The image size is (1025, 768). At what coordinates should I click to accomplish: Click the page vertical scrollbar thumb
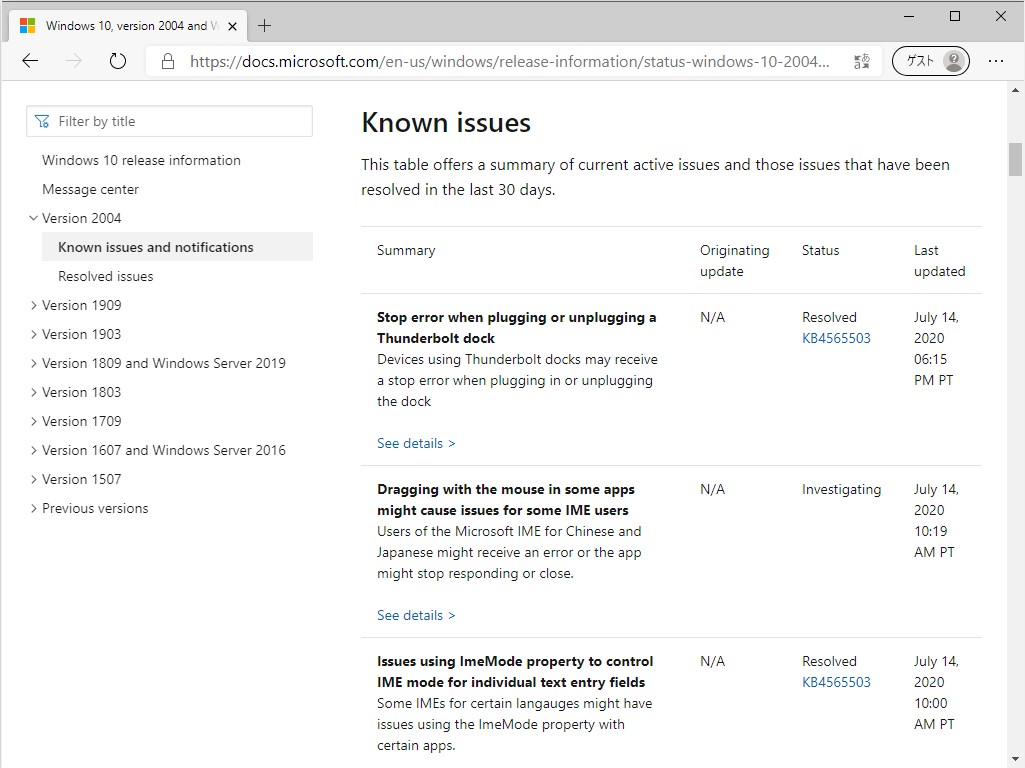(1015, 160)
